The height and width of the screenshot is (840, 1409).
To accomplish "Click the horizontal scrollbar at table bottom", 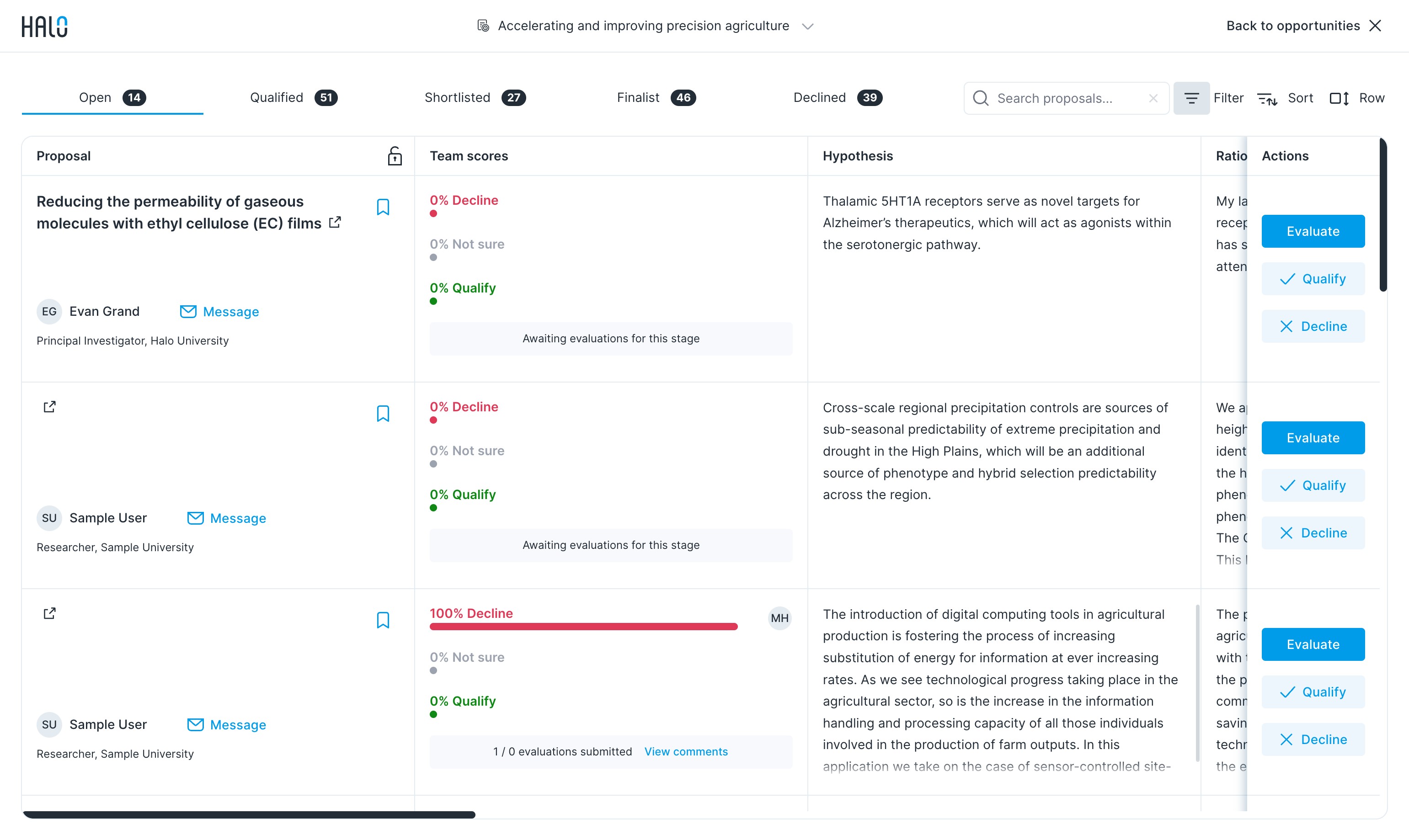I will click(249, 814).
